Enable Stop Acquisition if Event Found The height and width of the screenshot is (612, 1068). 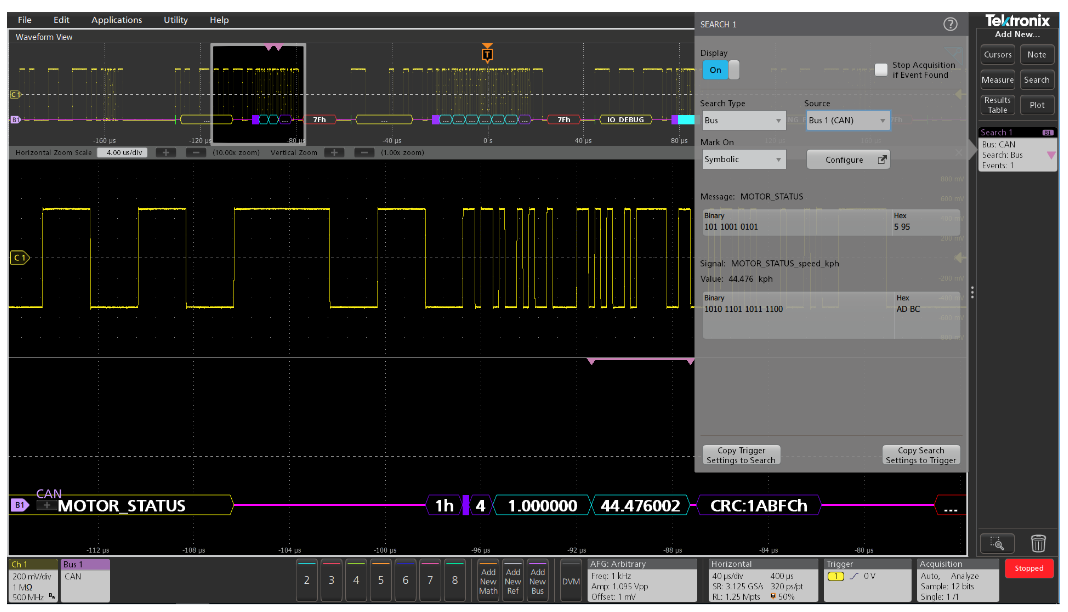tap(881, 69)
